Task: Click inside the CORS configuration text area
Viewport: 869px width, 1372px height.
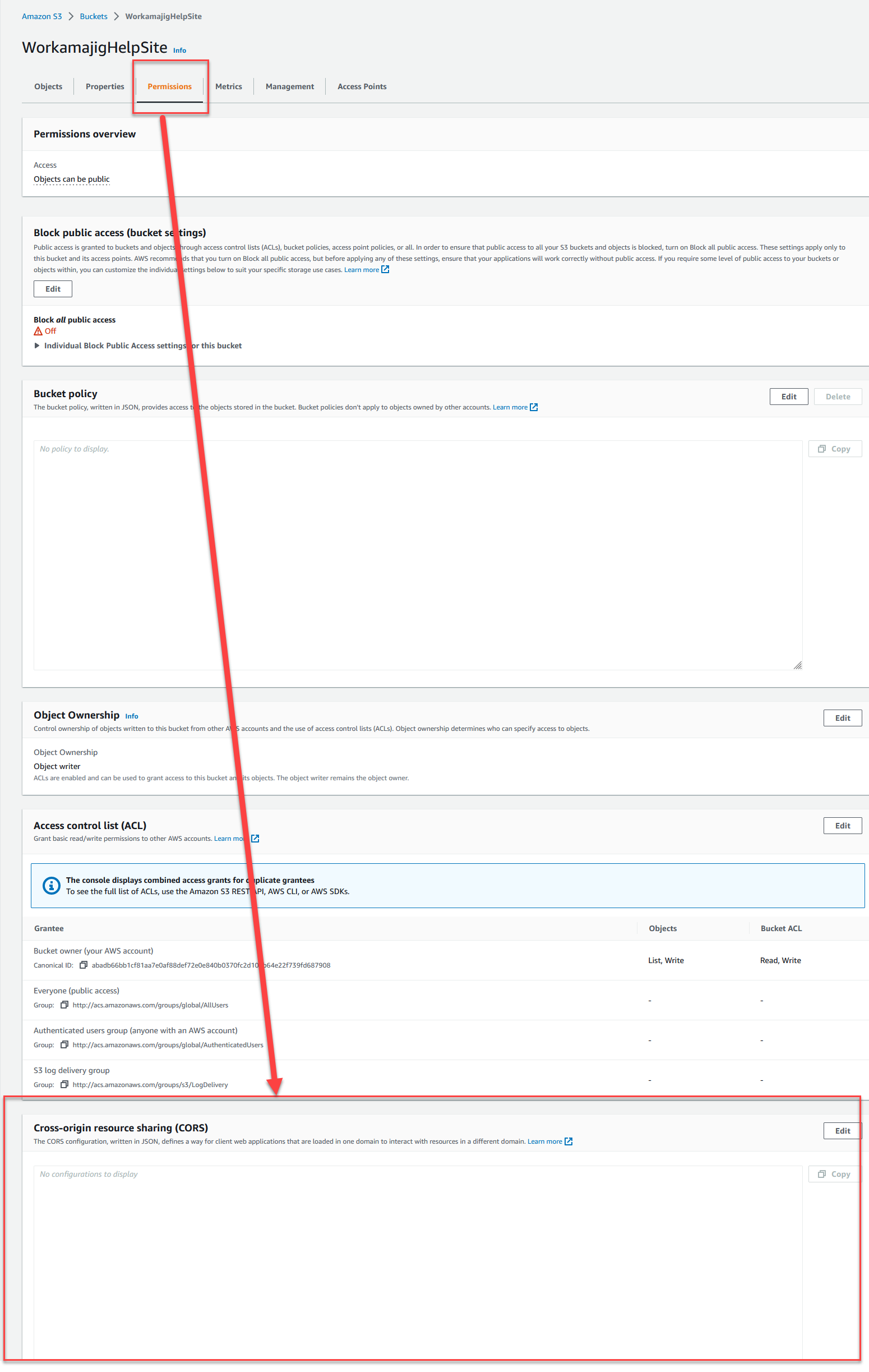Action: point(418,1262)
